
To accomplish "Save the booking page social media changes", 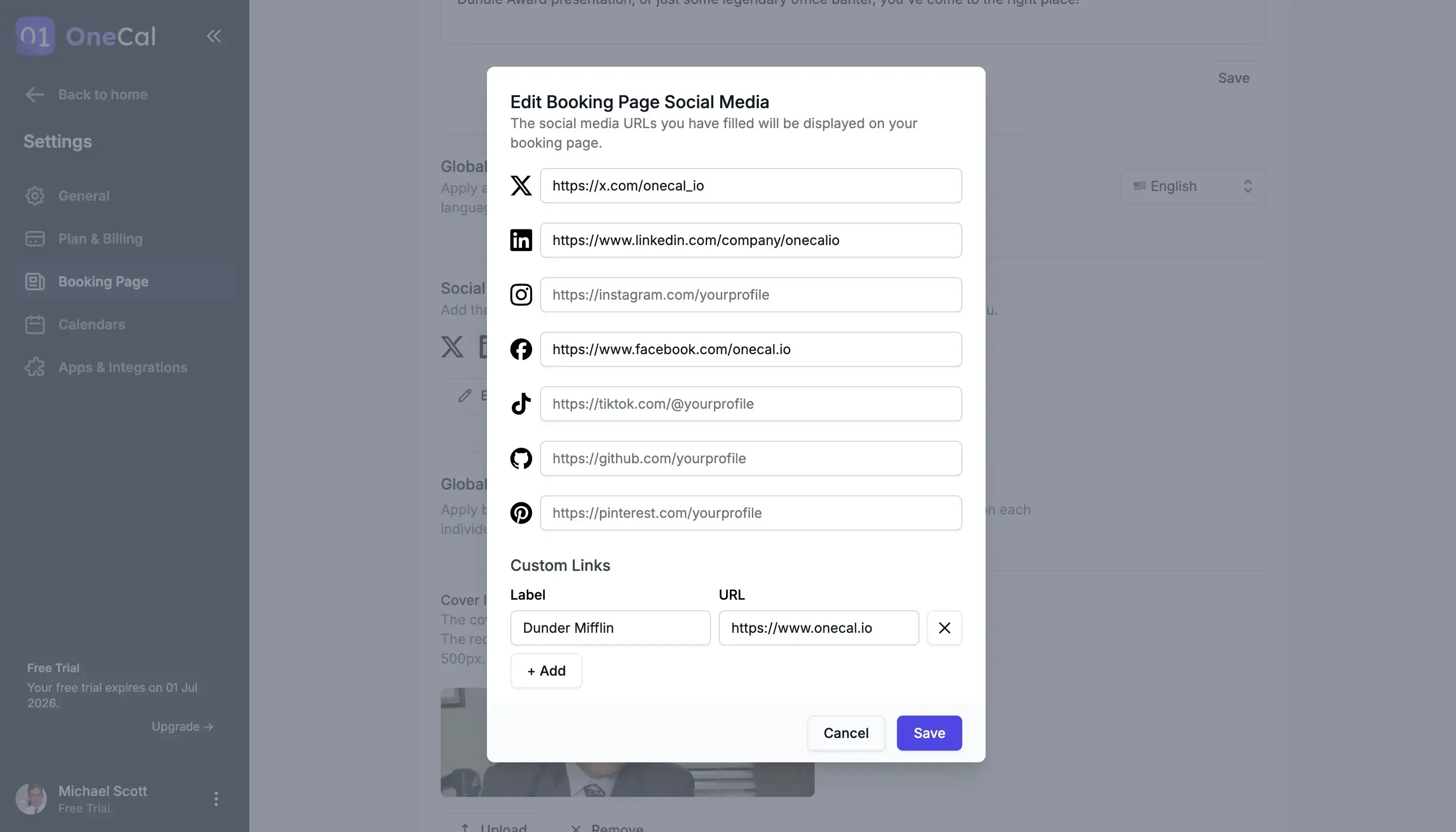I will (x=928, y=733).
